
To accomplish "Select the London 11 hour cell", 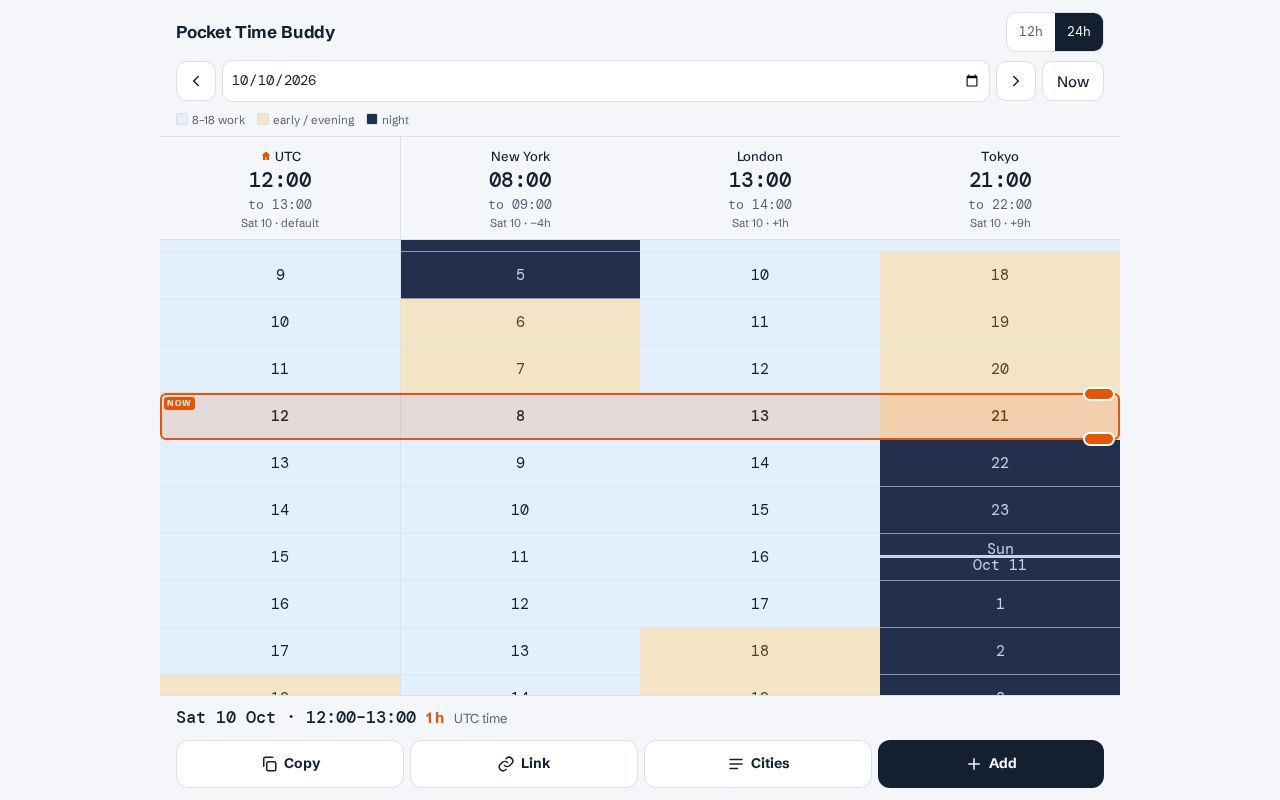I will click(760, 322).
